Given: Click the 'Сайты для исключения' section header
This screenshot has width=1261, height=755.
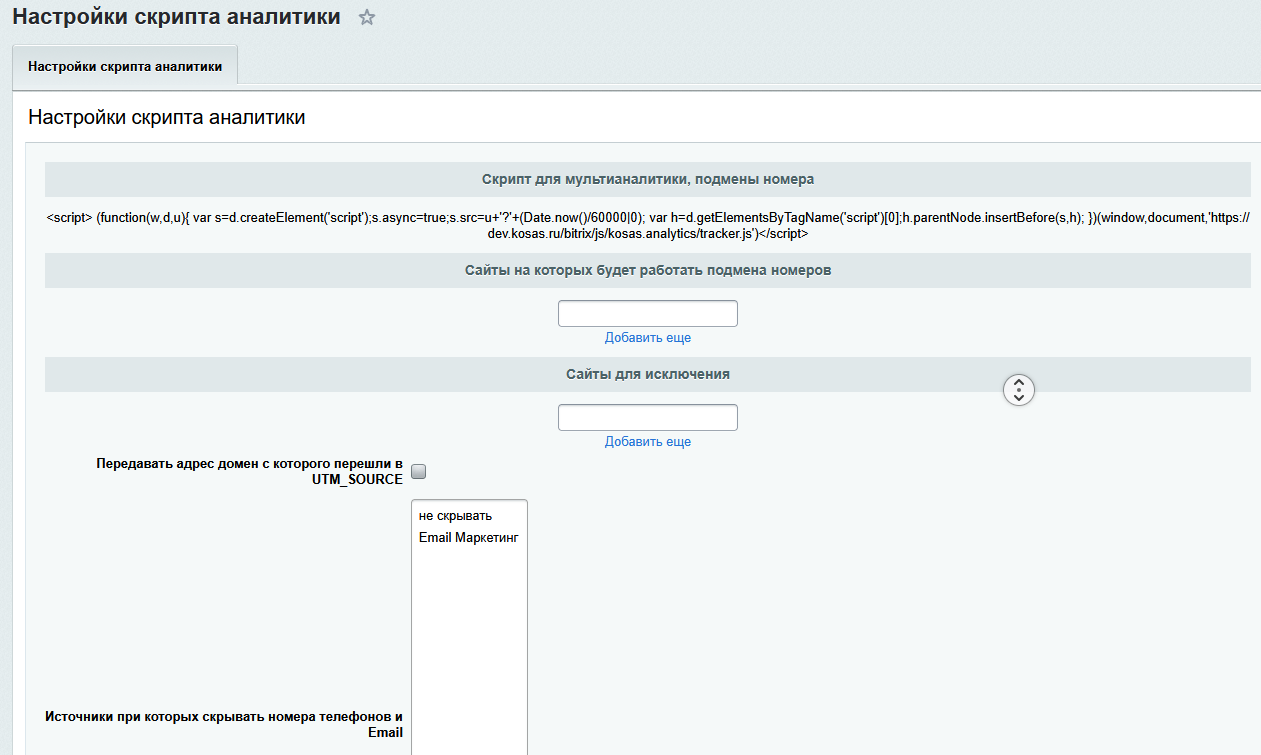Looking at the screenshot, I should 648,374.
